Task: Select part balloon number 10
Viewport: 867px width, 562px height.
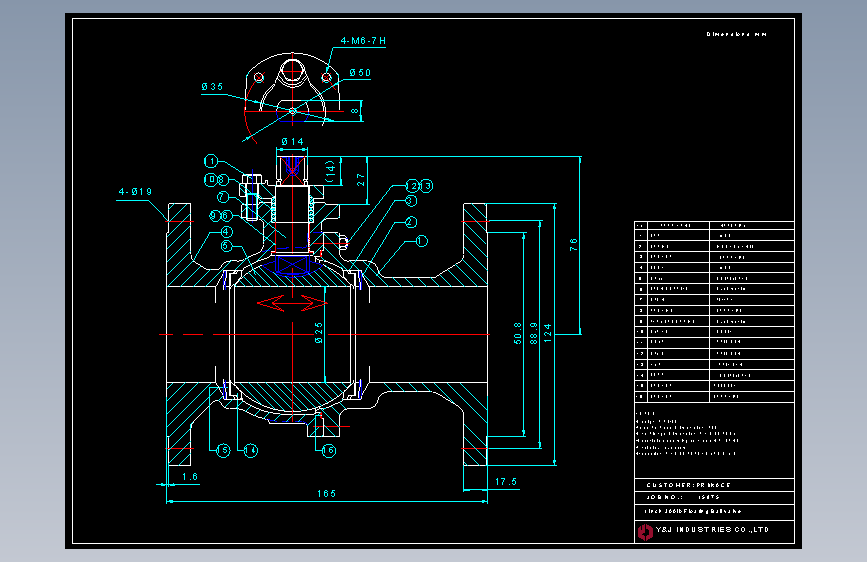Action: [x=211, y=180]
